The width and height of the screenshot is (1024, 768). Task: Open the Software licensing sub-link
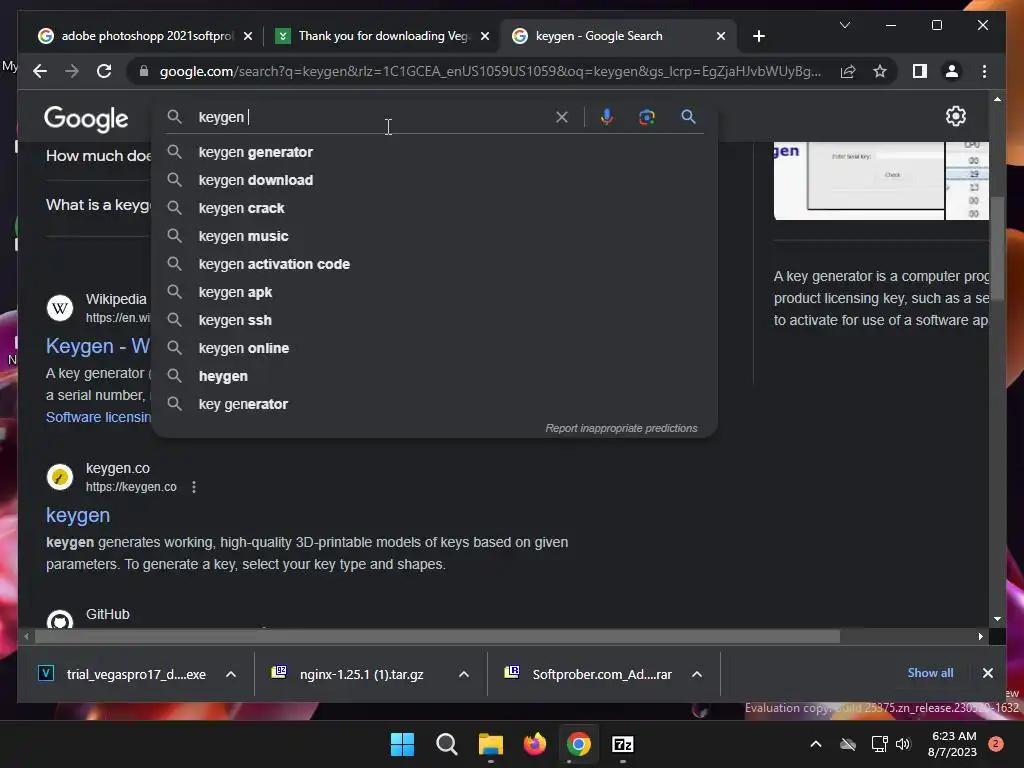coord(98,417)
